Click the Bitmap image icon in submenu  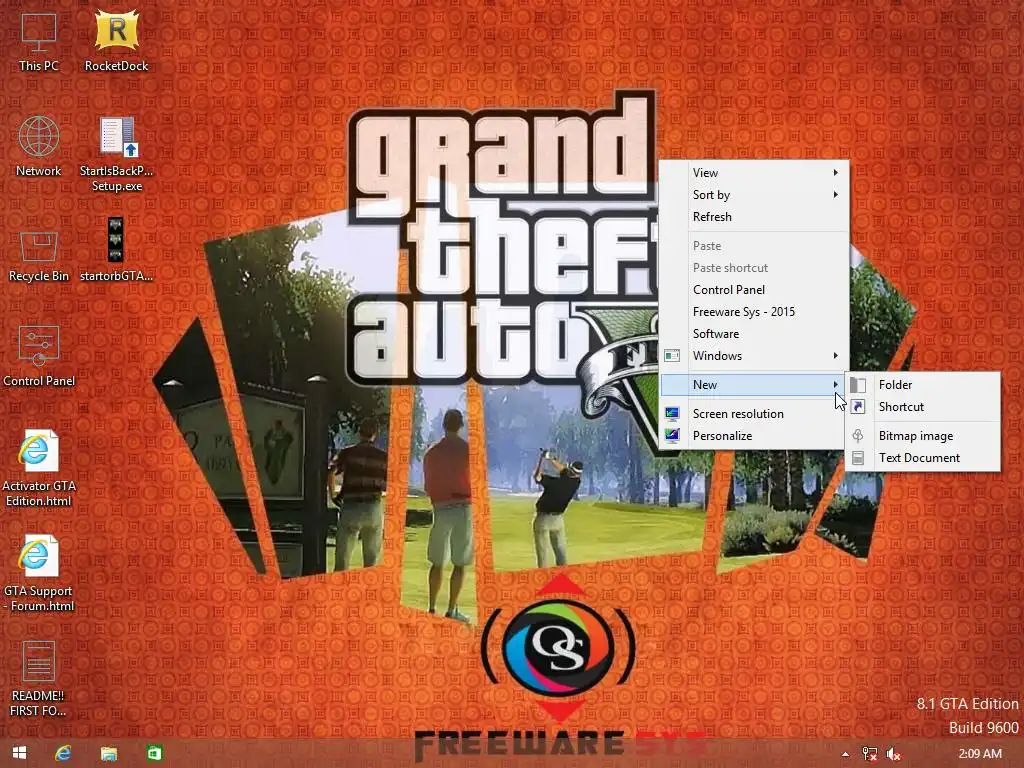coord(858,436)
